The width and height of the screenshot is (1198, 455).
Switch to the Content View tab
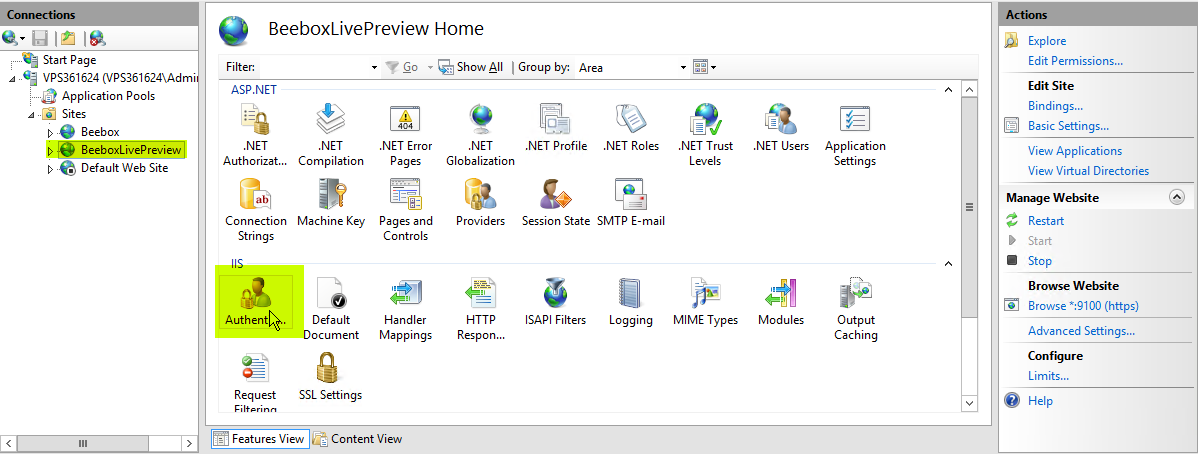point(358,439)
